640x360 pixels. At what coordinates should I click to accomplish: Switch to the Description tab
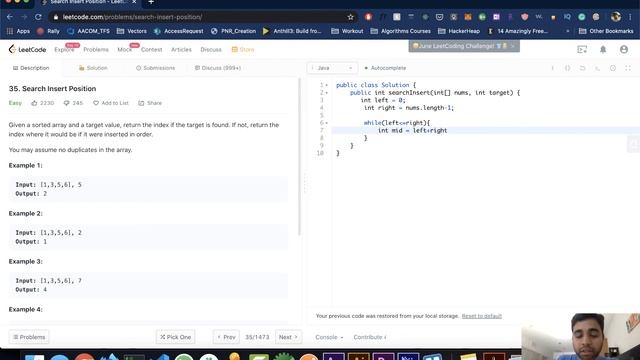pyautogui.click(x=31, y=68)
